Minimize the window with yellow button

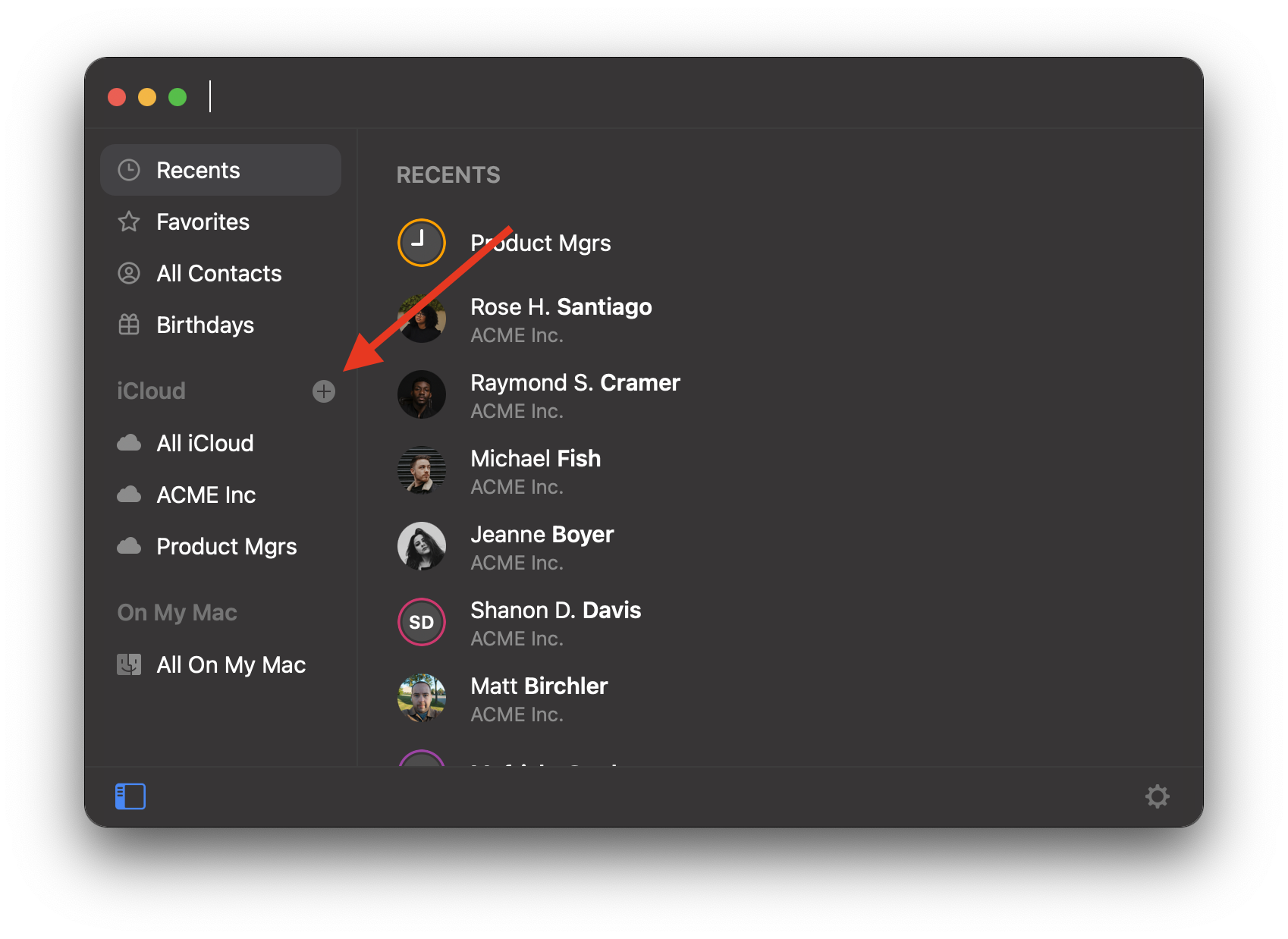pos(147,97)
